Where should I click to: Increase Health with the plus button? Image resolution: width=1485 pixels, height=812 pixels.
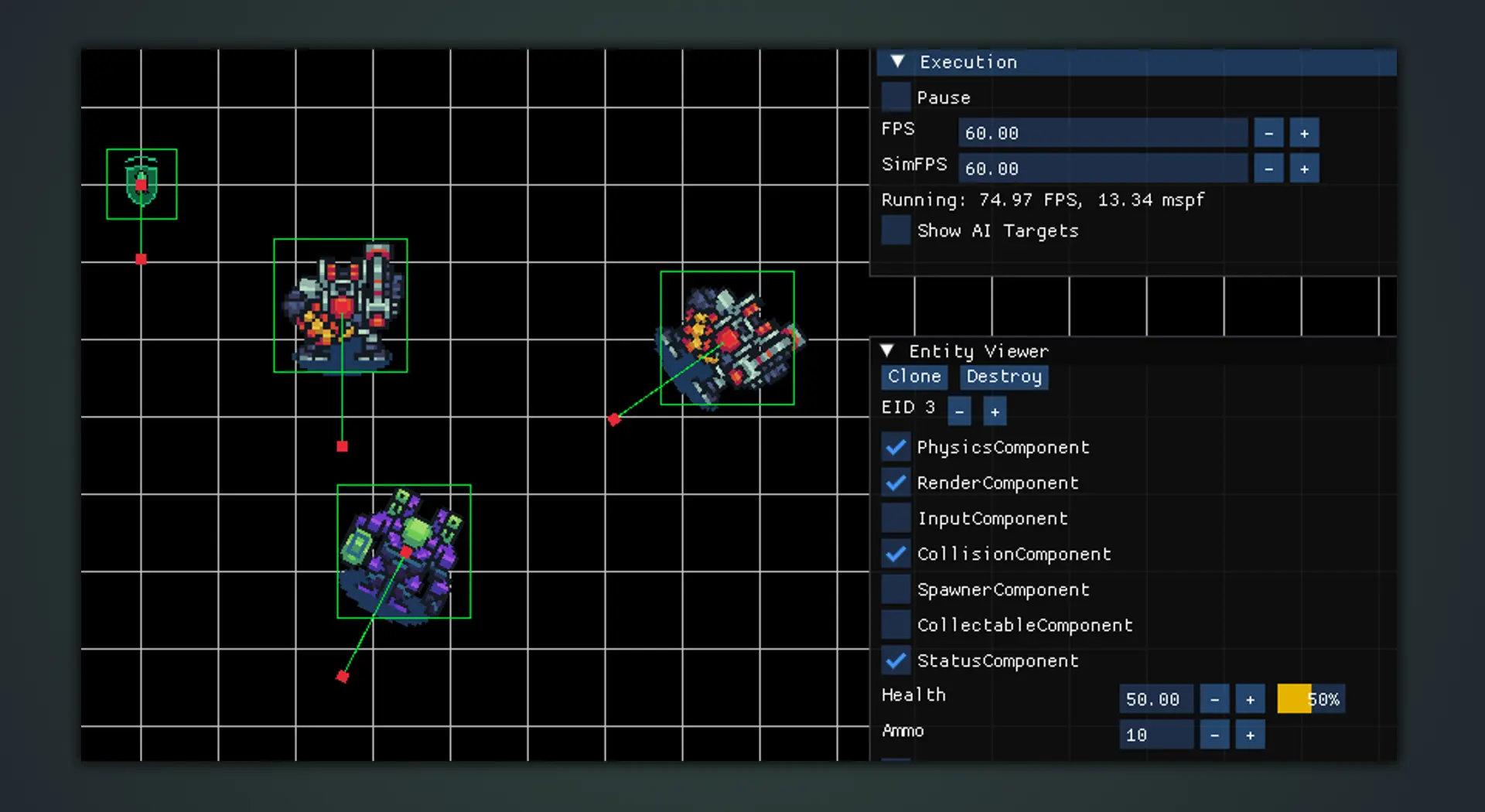point(1250,699)
